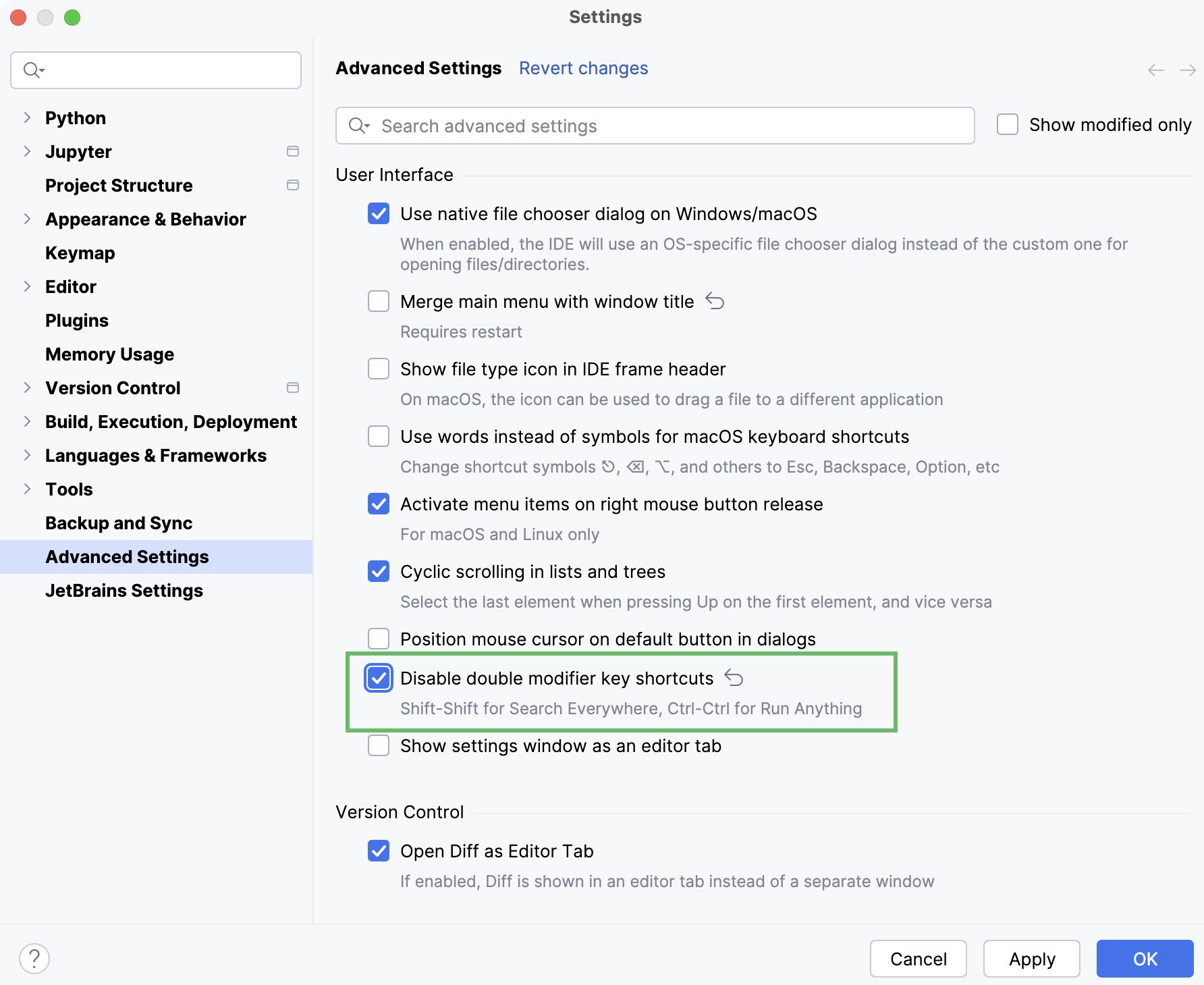
Task: Click the help question mark icon
Action: (35, 957)
